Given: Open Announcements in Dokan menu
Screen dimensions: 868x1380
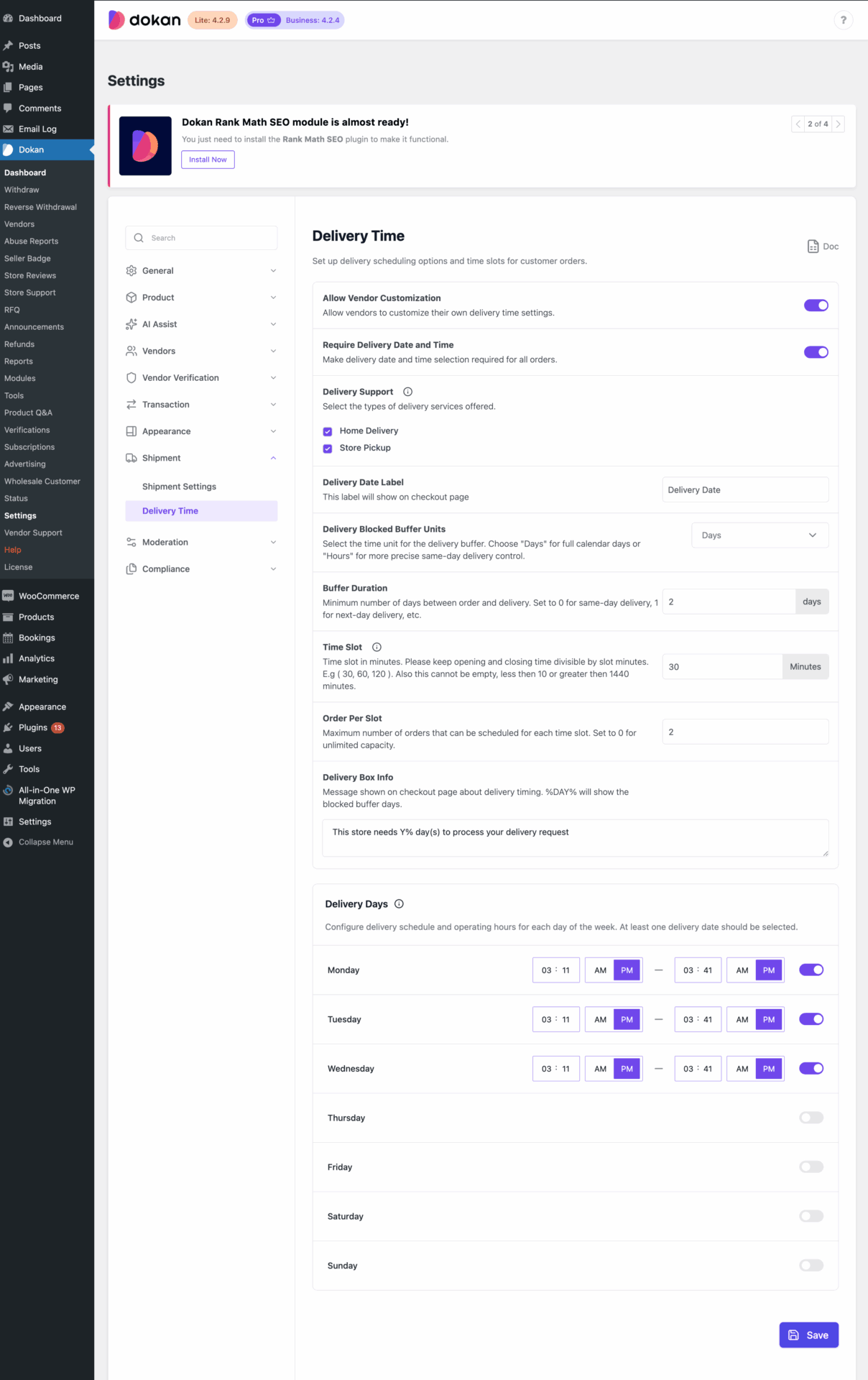Looking at the screenshot, I should (x=34, y=327).
